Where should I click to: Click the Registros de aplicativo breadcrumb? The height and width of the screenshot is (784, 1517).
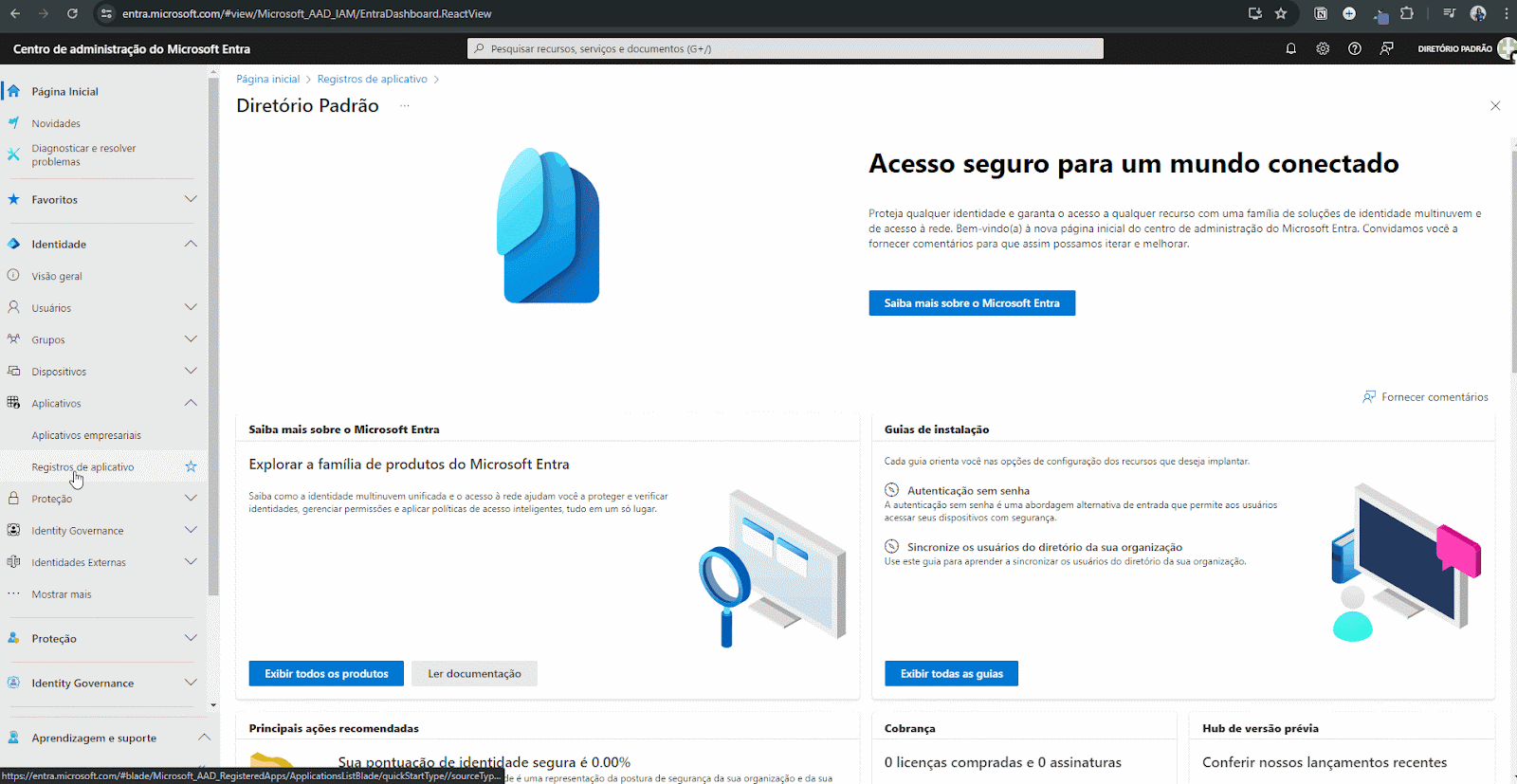(x=372, y=79)
